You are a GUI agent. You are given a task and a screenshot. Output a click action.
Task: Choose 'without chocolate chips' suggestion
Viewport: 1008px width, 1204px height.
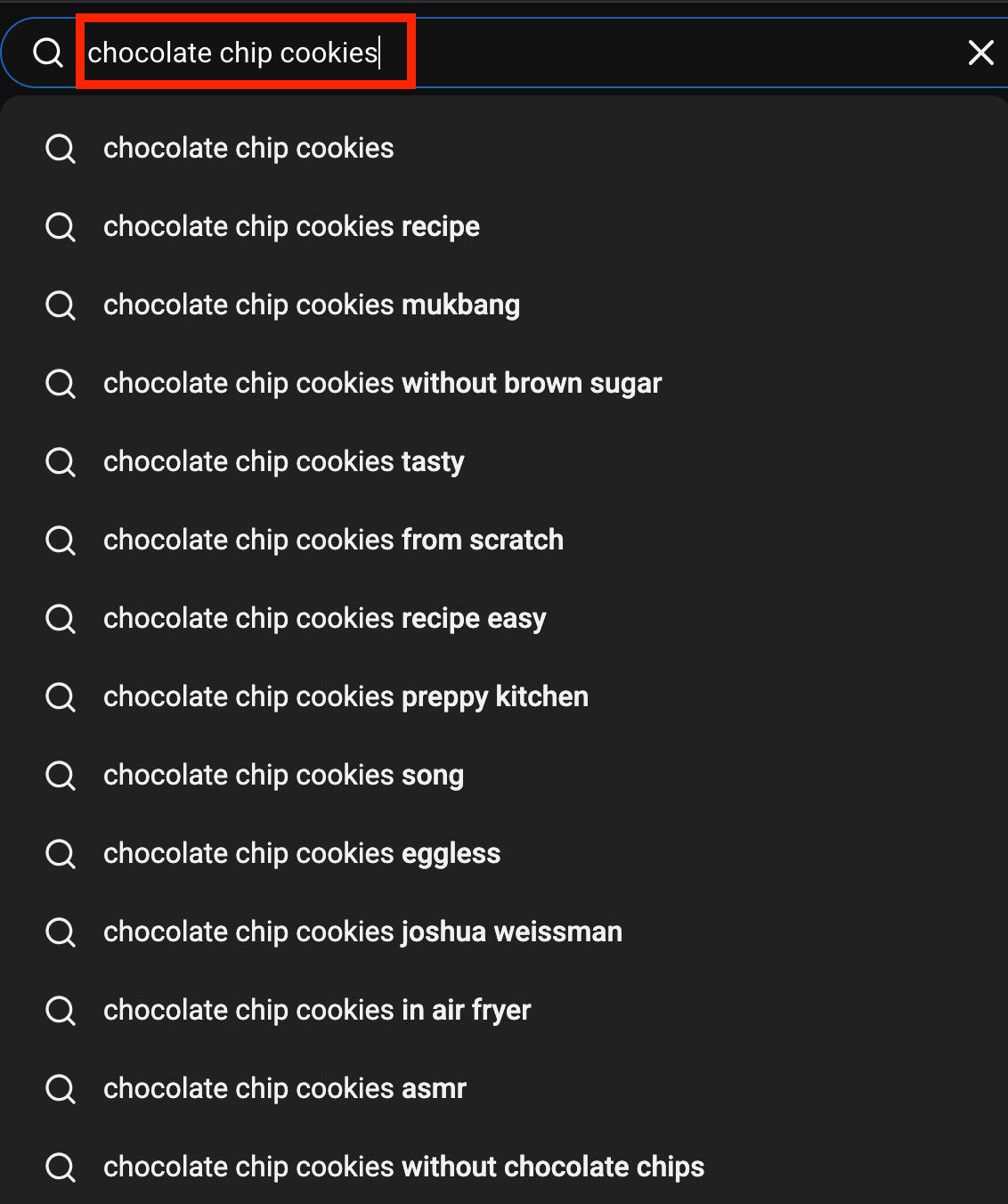(x=403, y=1167)
